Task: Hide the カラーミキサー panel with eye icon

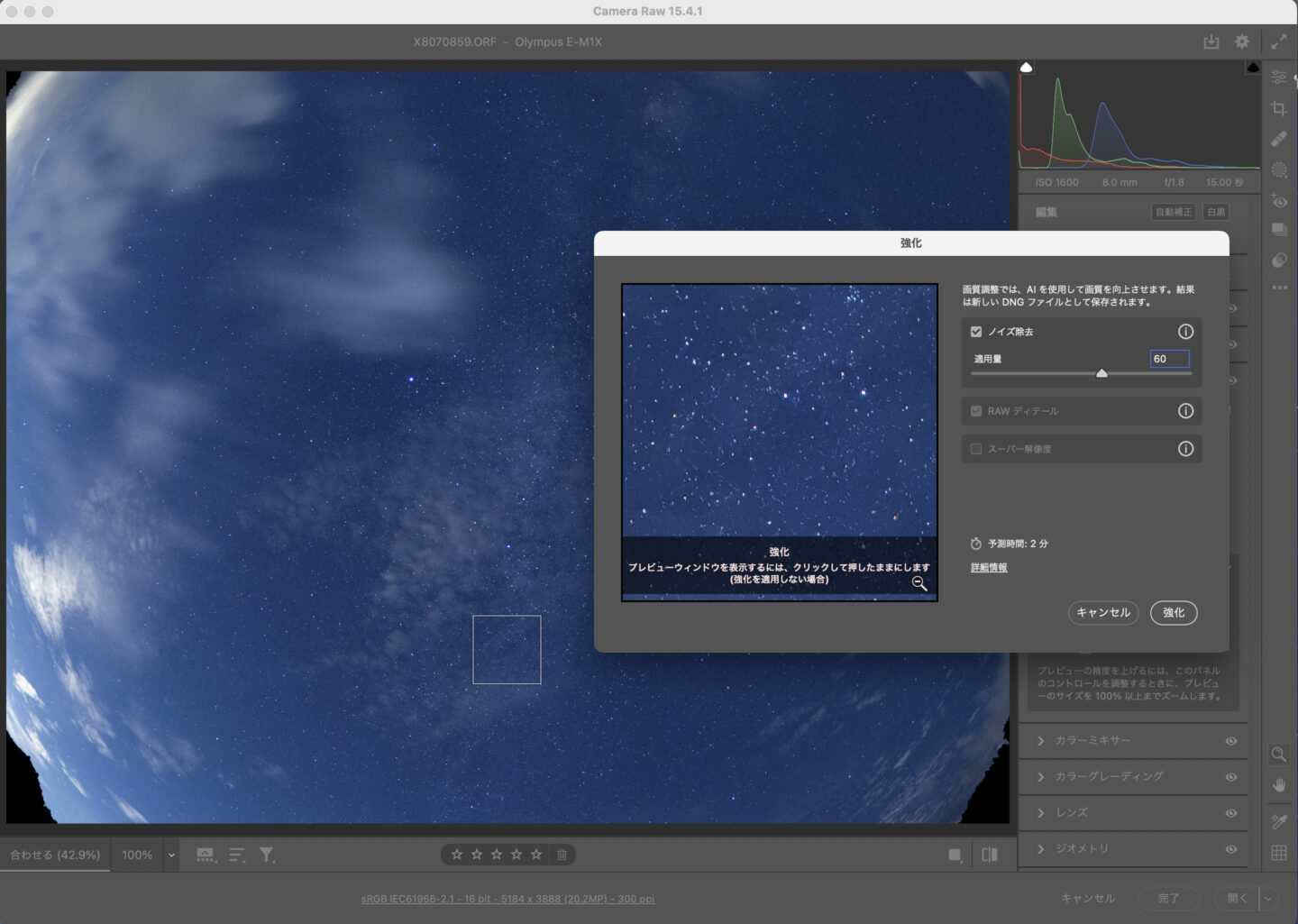Action: coord(1231,741)
